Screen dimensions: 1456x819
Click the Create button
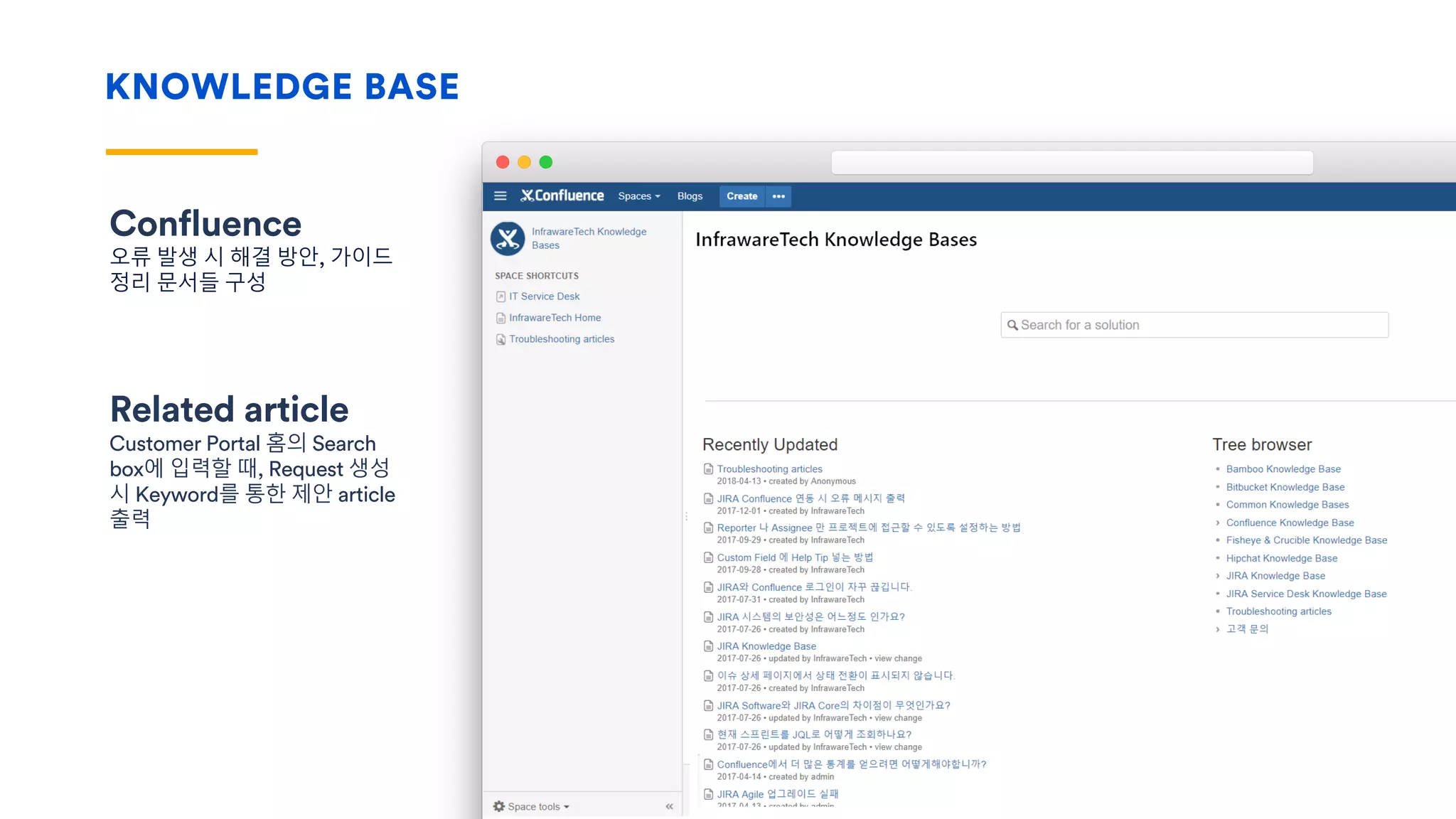[742, 196]
